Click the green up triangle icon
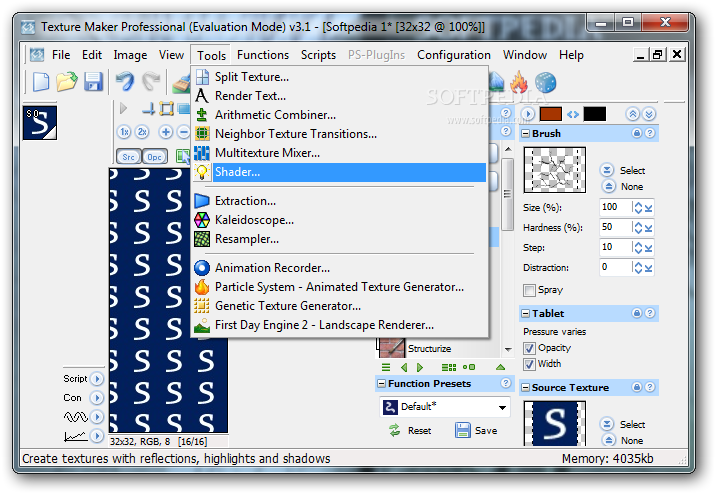The width and height of the screenshot is (716, 494). [x=500, y=367]
